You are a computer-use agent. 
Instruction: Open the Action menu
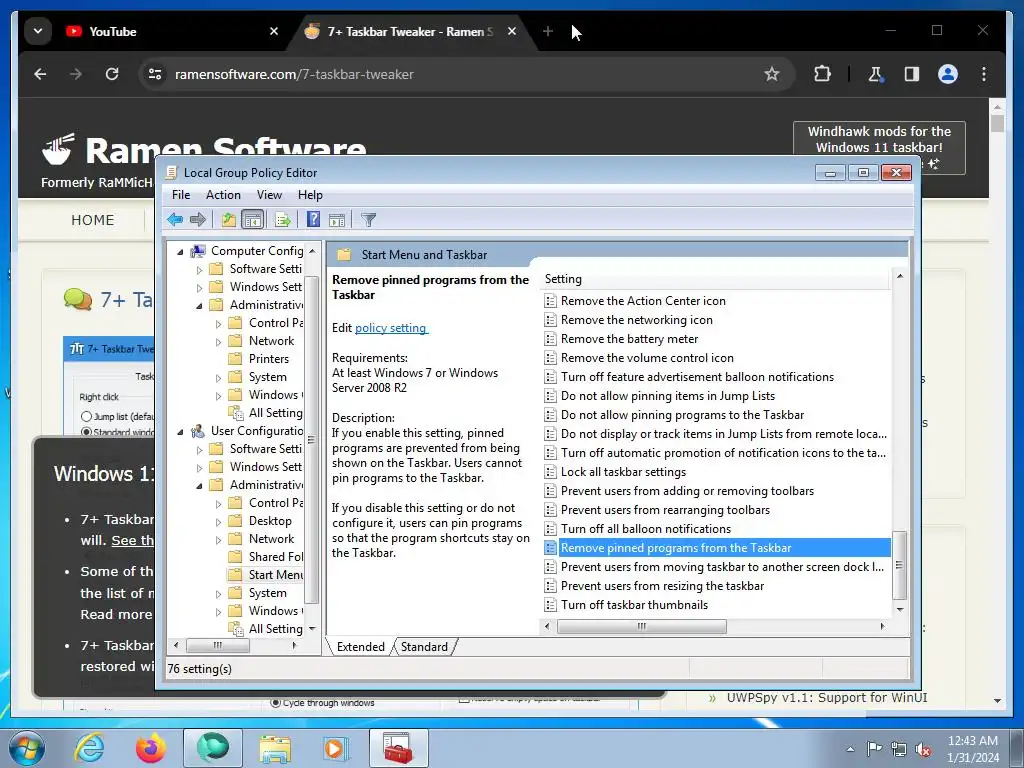point(223,195)
